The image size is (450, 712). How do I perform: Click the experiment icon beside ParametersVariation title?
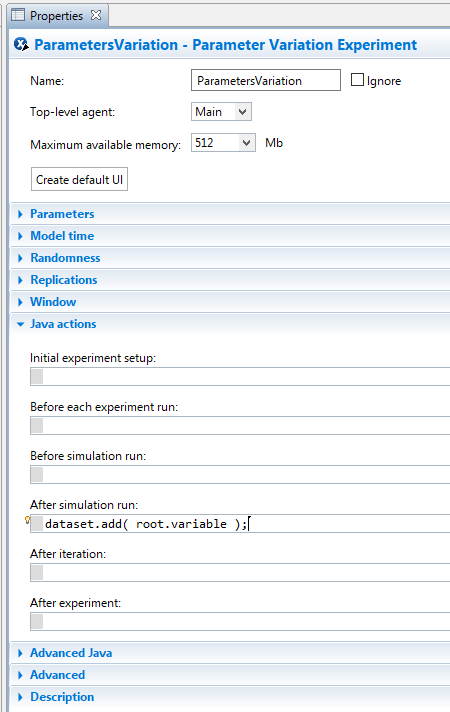coord(21,44)
